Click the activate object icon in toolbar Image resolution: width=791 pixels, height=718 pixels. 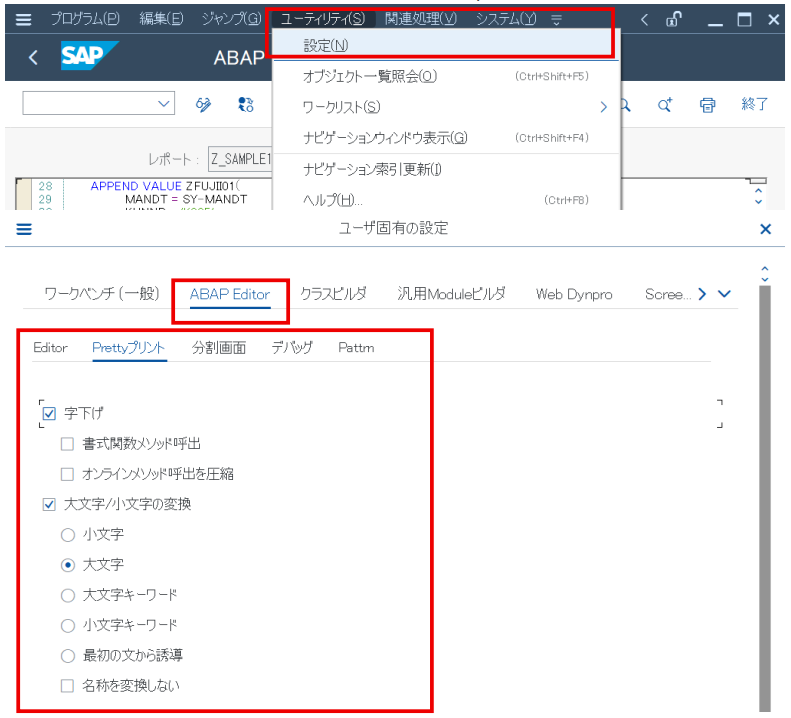[x=246, y=104]
